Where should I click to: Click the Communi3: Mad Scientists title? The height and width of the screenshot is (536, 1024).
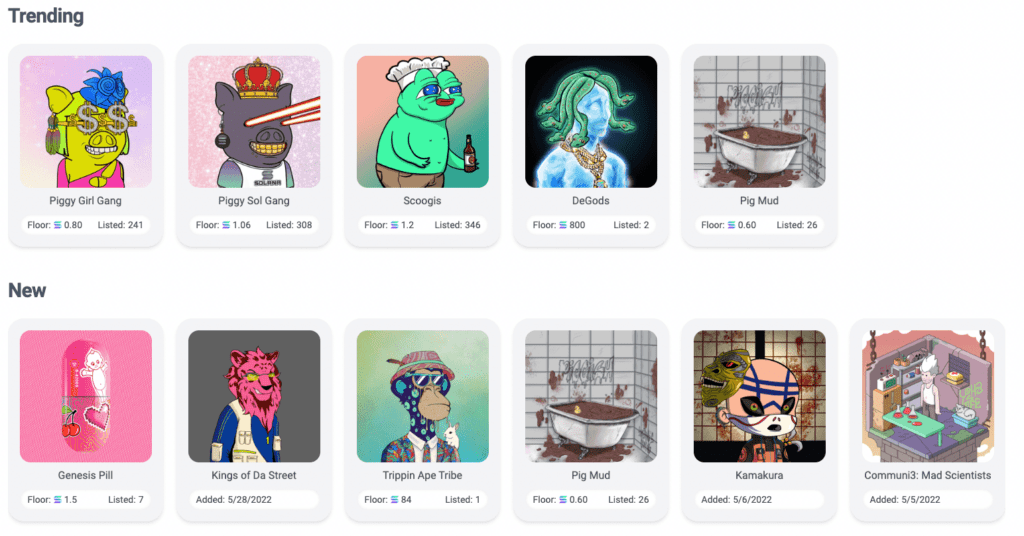click(928, 475)
